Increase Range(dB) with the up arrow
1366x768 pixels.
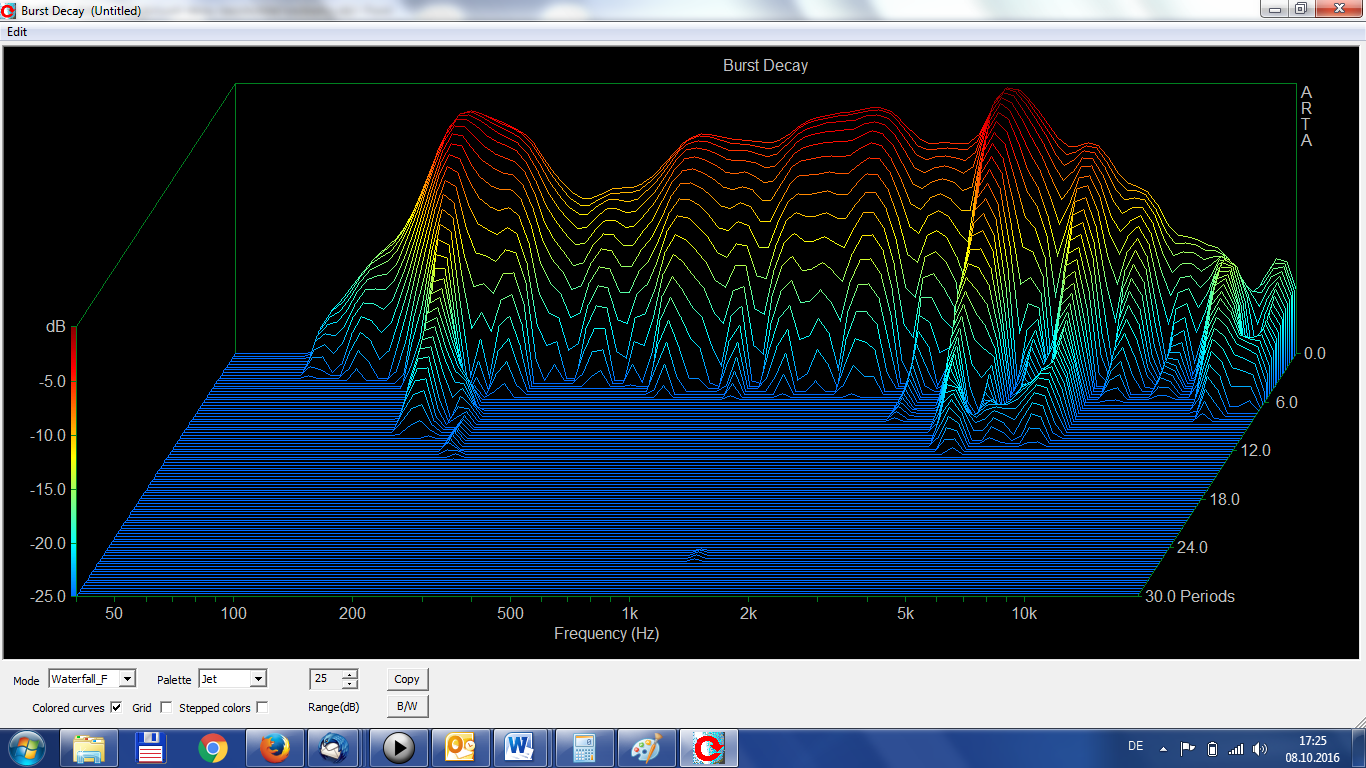[x=349, y=674]
